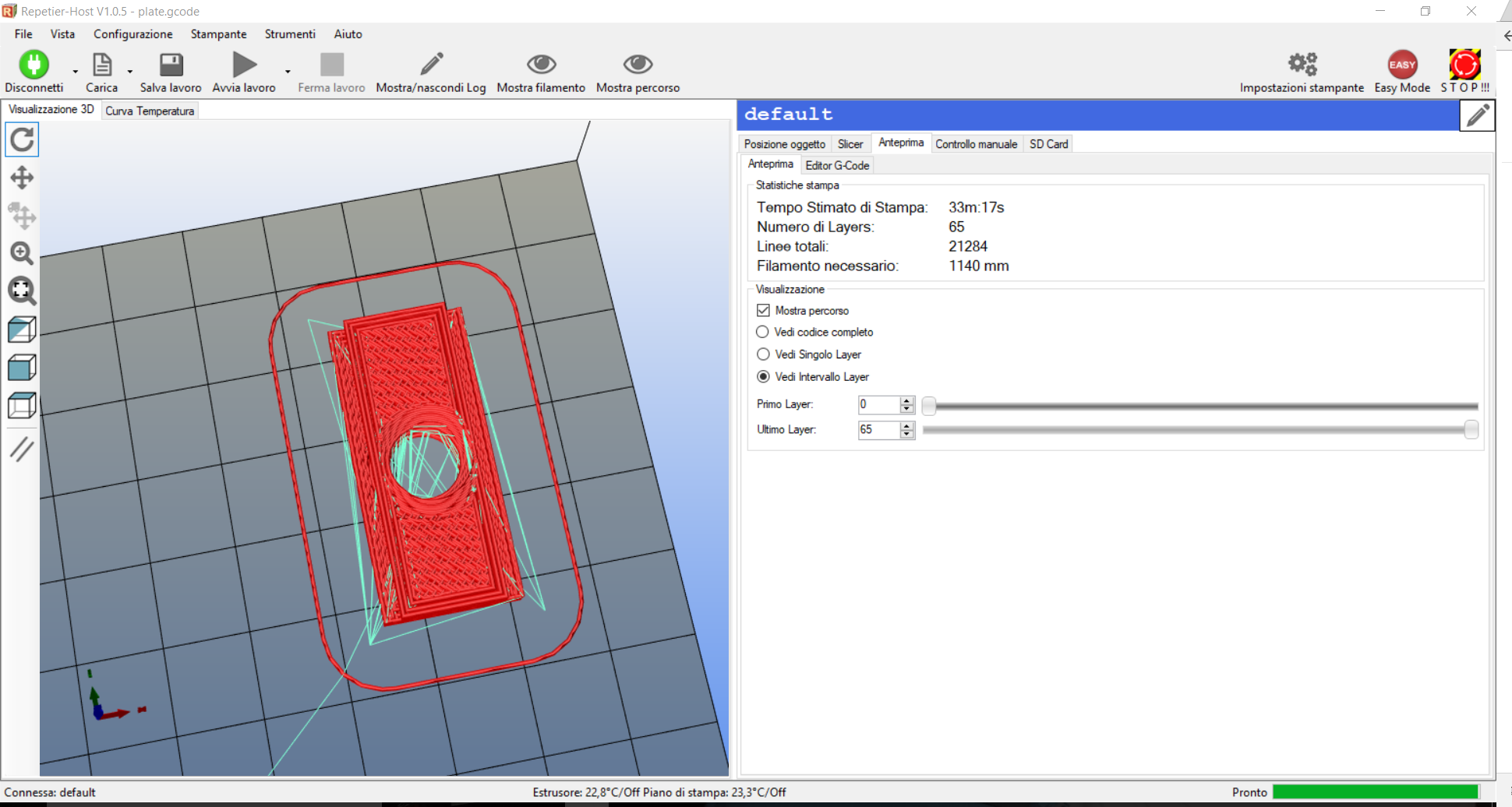Select Vedi Singolo Layer radio option
The height and width of the screenshot is (807, 1512).
point(763,354)
